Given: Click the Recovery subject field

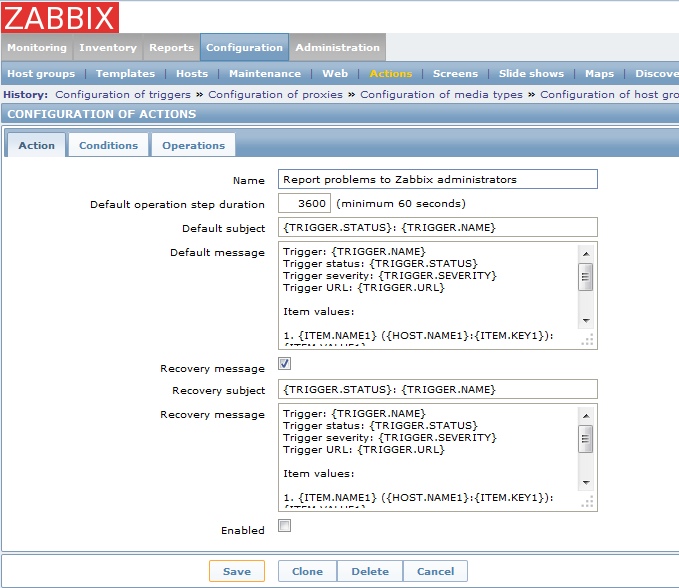Looking at the screenshot, I should point(438,389).
